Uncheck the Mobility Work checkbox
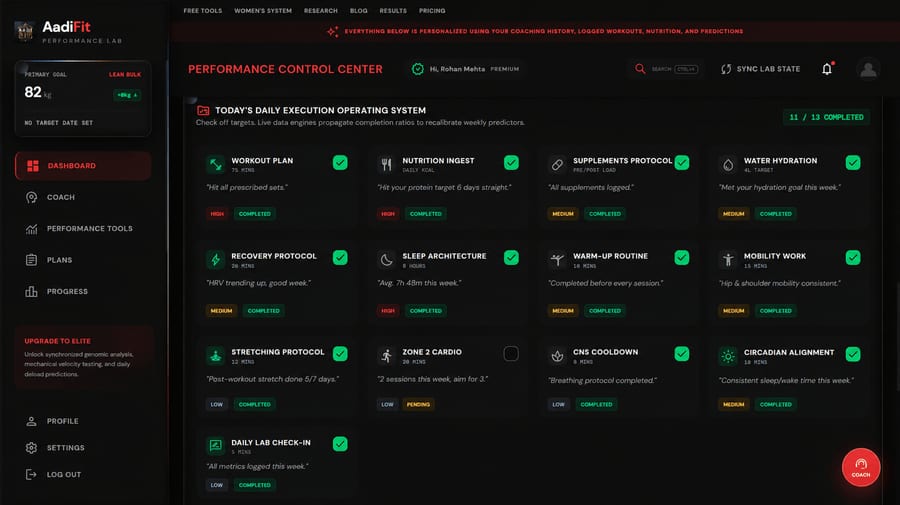The width and height of the screenshot is (900, 505). [x=852, y=258]
